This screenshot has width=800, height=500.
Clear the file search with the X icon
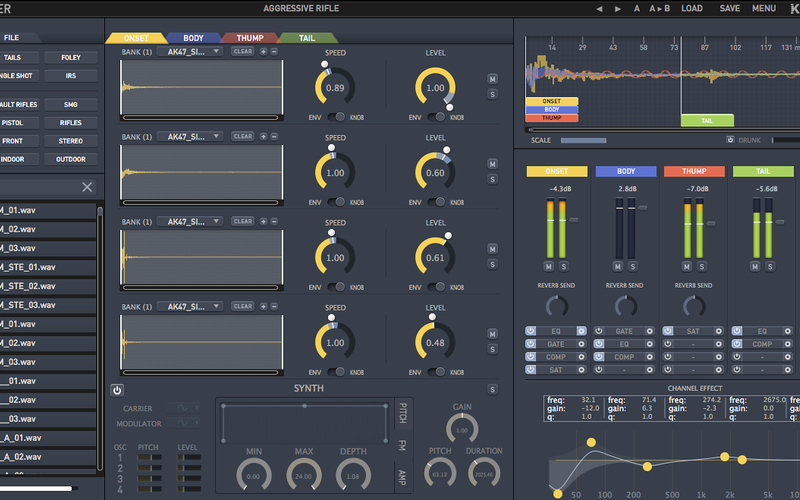pos(87,187)
